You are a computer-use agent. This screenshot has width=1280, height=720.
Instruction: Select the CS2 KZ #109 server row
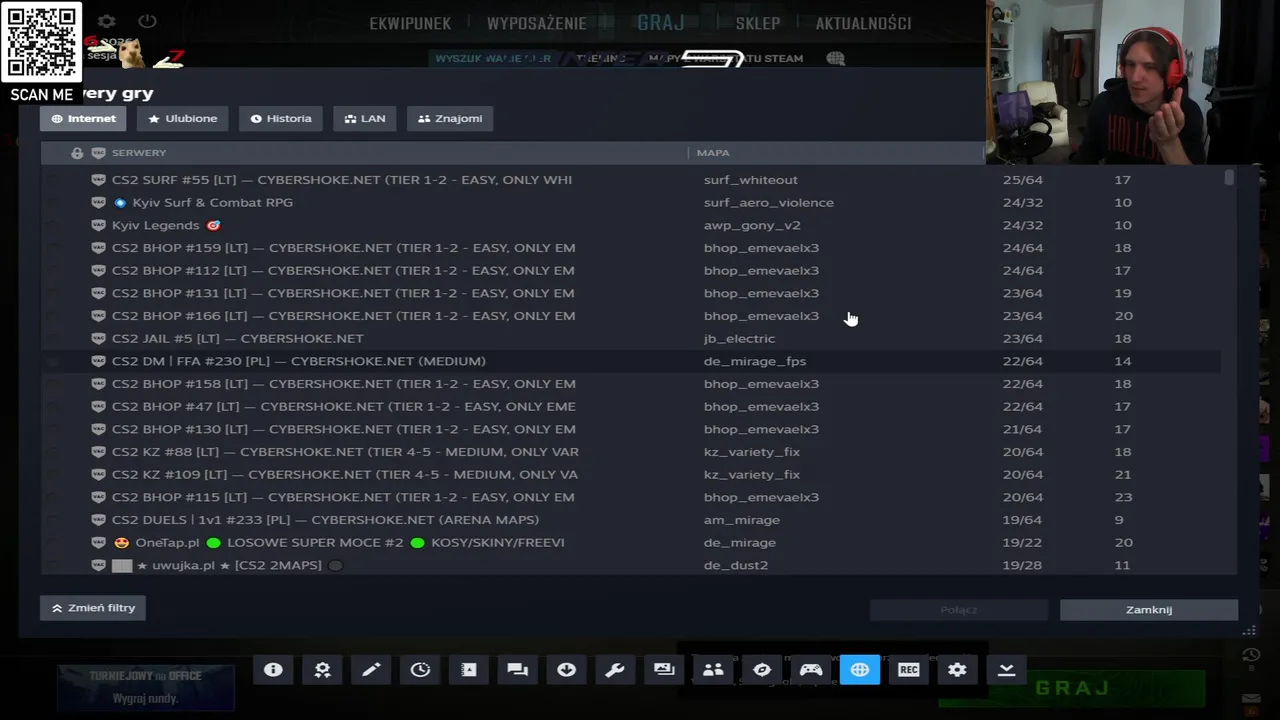pos(630,474)
